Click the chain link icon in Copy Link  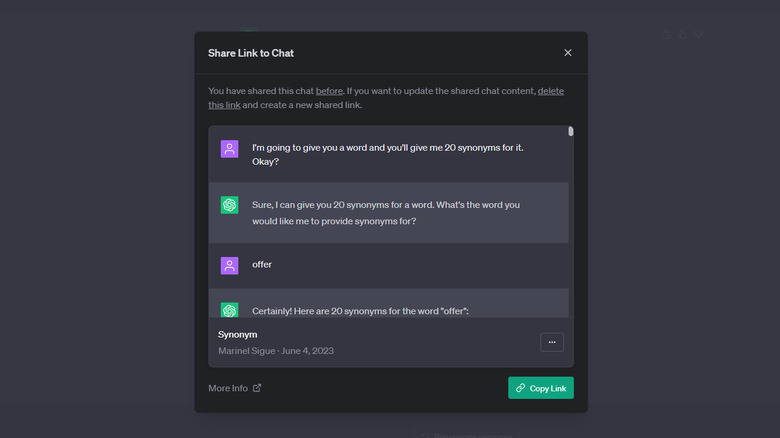pyautogui.click(x=520, y=388)
